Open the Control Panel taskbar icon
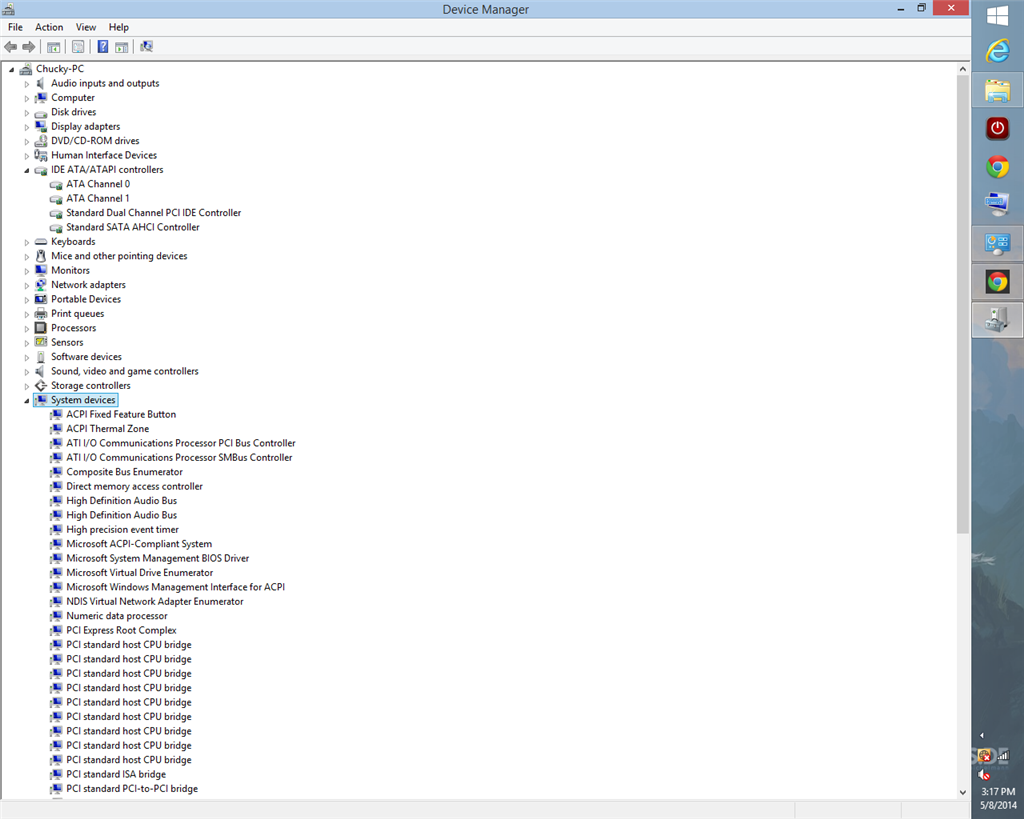The height and width of the screenshot is (819, 1024). click(997, 244)
